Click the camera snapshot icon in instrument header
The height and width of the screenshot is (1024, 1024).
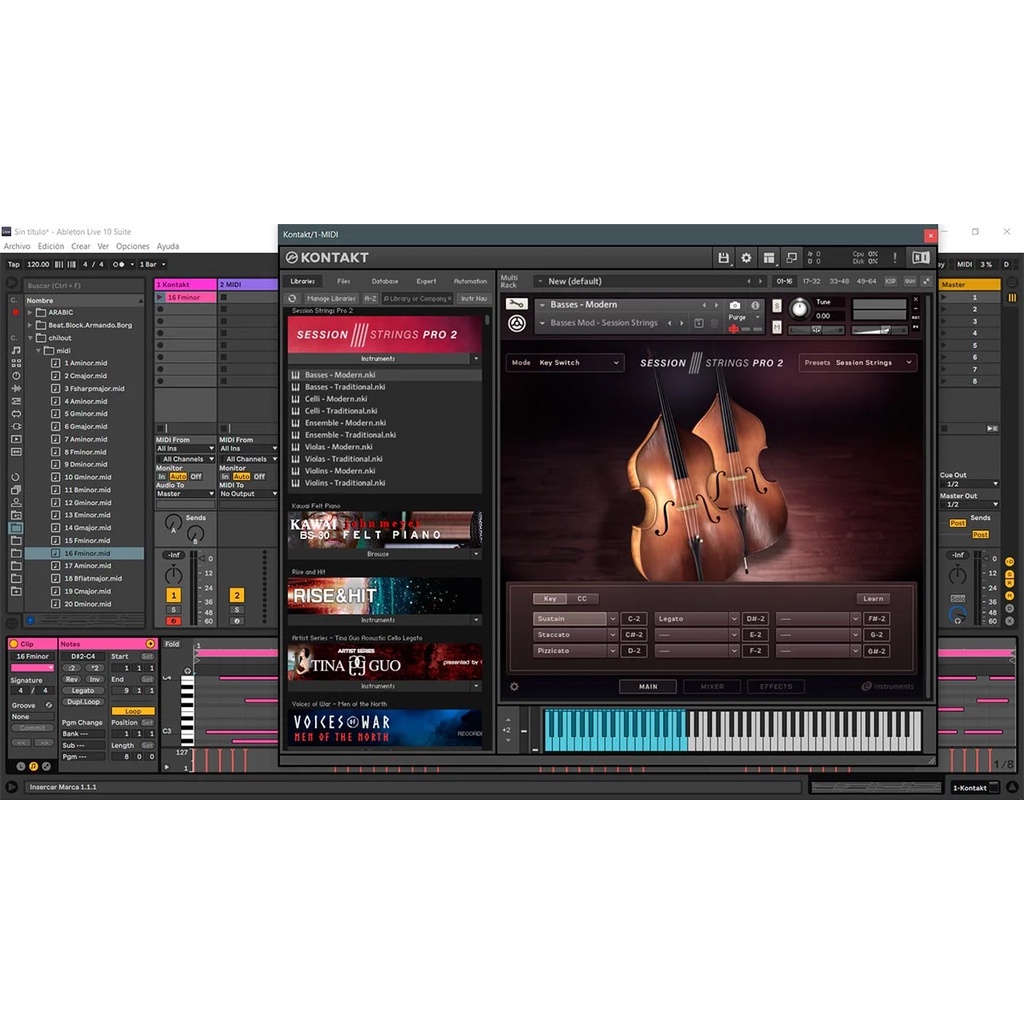pyautogui.click(x=735, y=305)
